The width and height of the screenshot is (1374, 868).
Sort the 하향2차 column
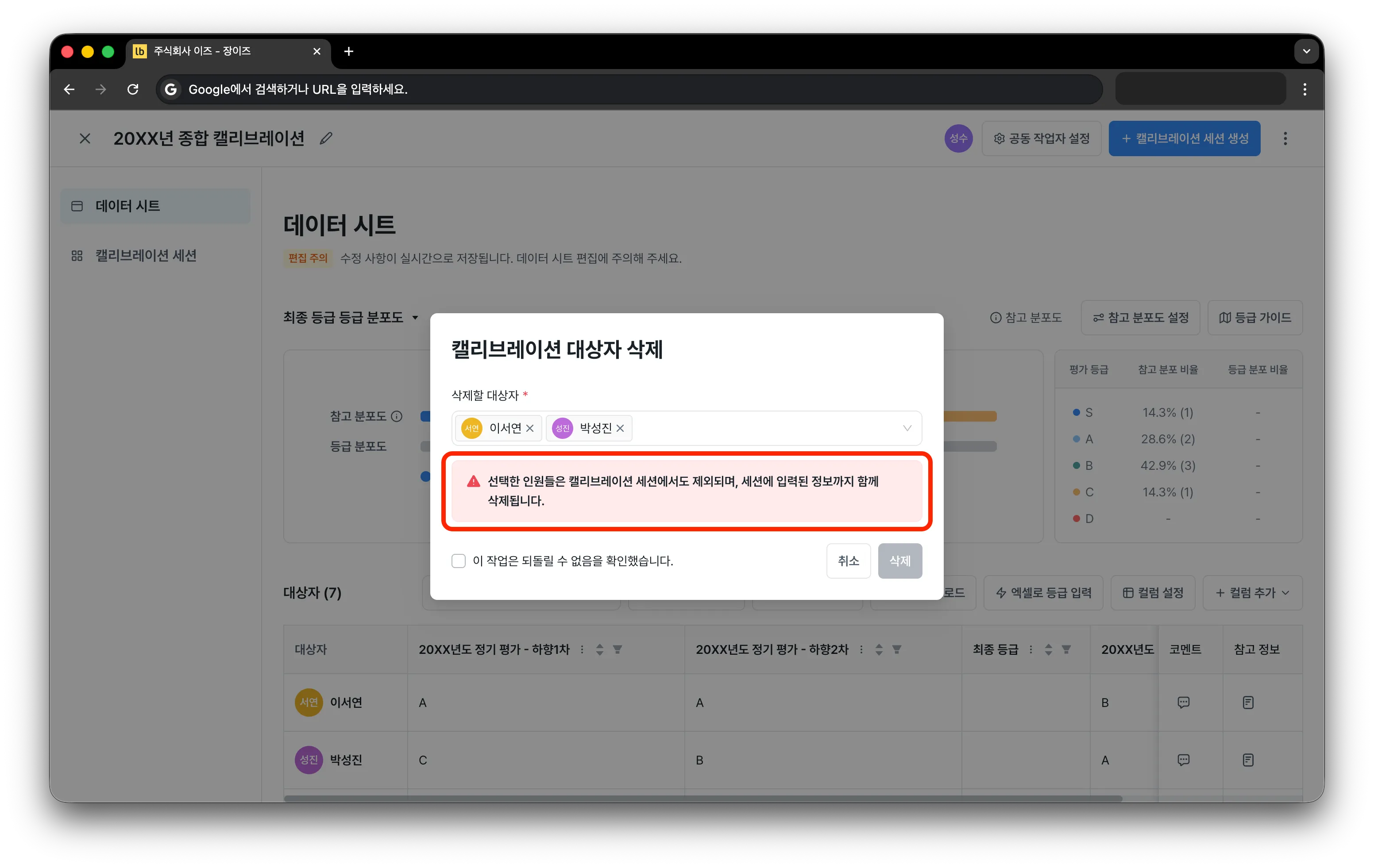[879, 649]
